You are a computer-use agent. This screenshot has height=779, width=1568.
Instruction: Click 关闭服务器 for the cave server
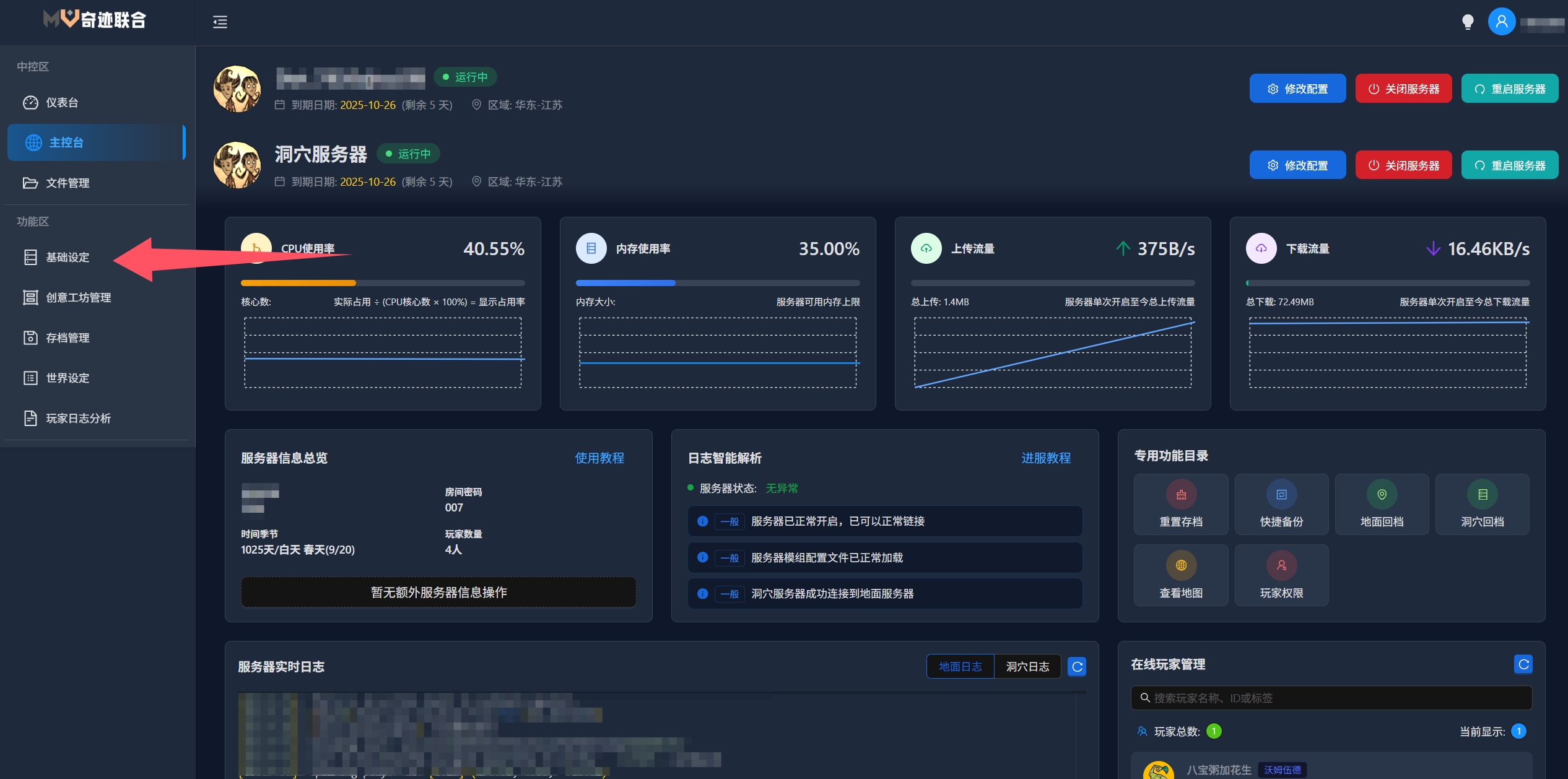tap(1403, 165)
